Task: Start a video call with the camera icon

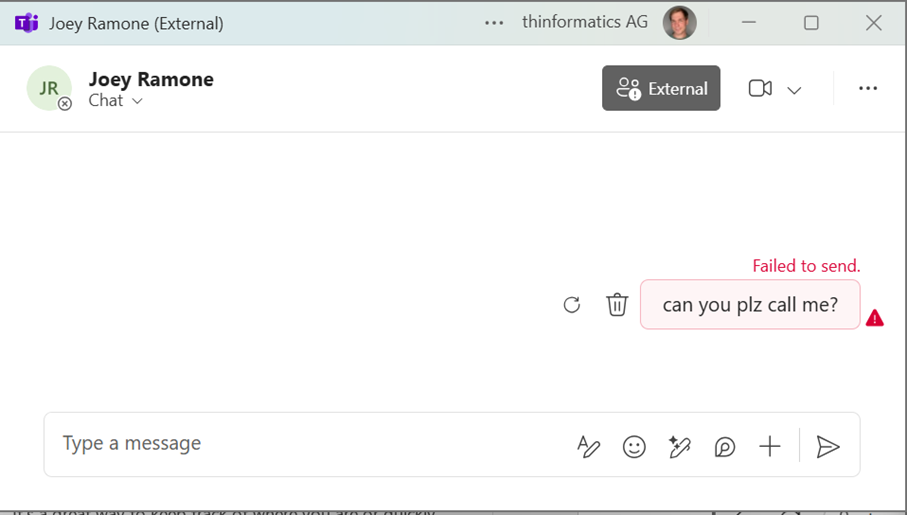Action: pyautogui.click(x=760, y=89)
